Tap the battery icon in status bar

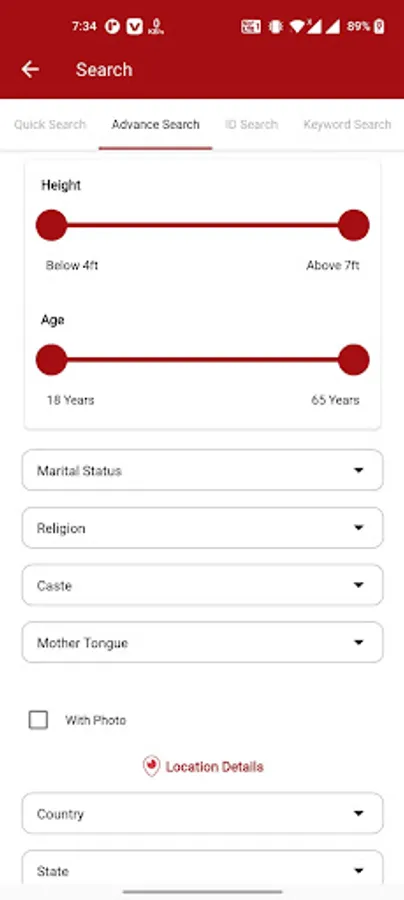tap(379, 26)
